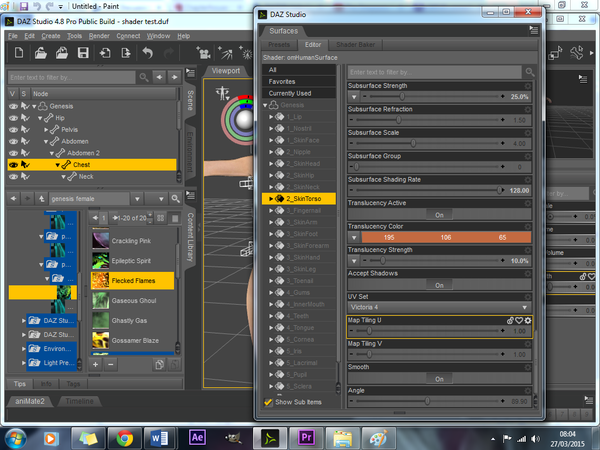Switch to the Presets tab

click(x=279, y=45)
